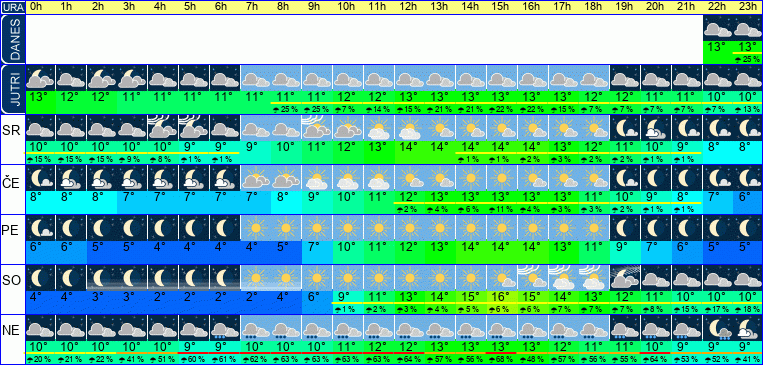
Task: Click the NE 7h rain cloud icon
Action: [255, 328]
